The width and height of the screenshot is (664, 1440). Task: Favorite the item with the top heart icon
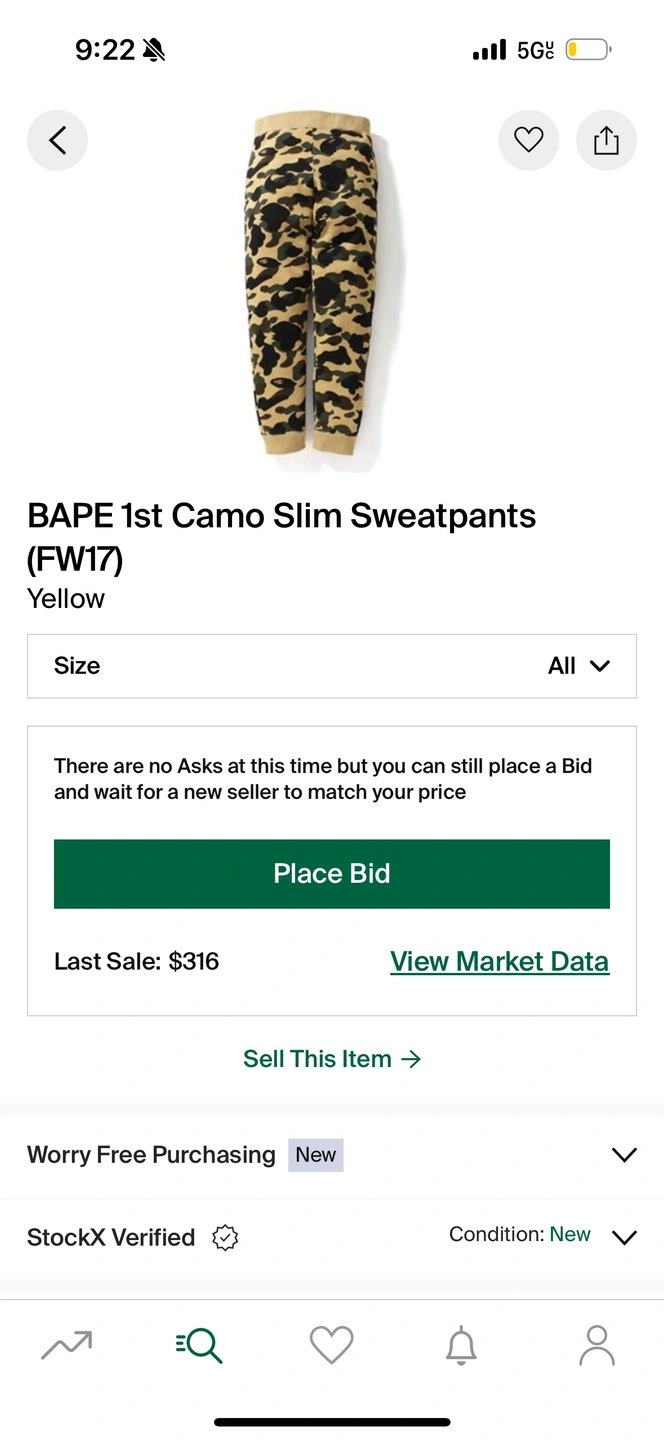(528, 141)
